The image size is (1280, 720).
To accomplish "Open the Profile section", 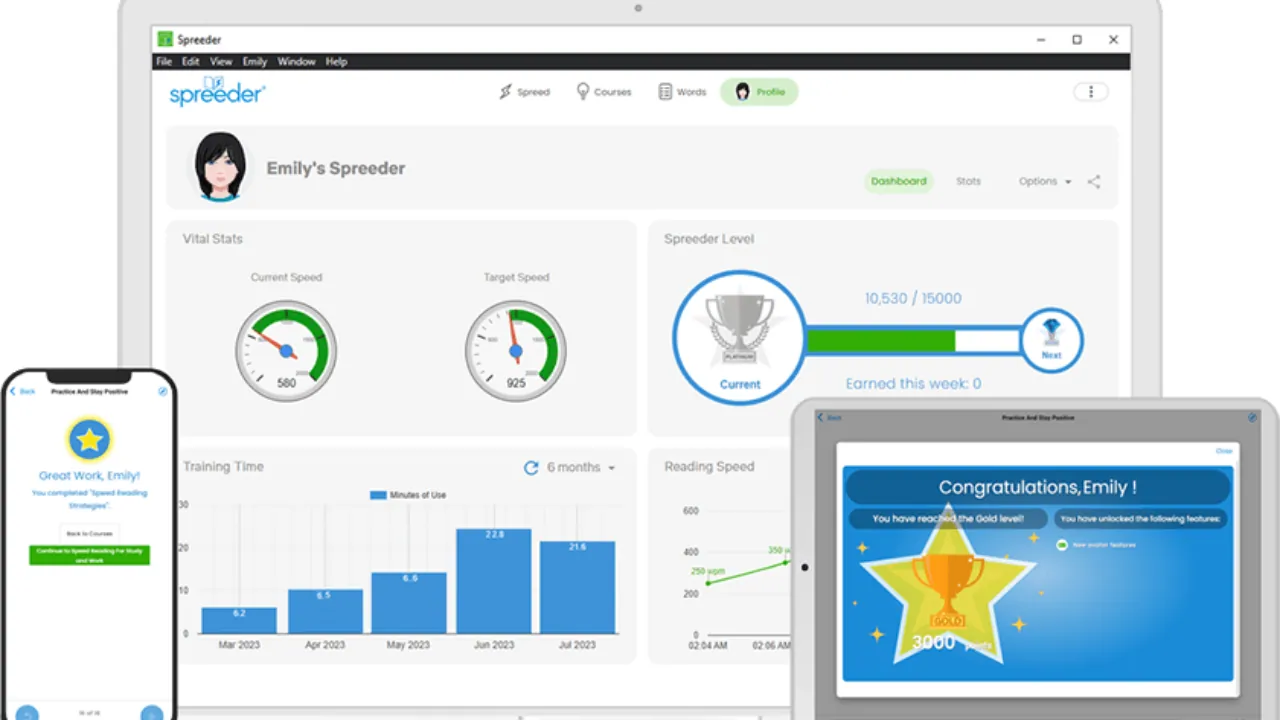I will [x=759, y=92].
